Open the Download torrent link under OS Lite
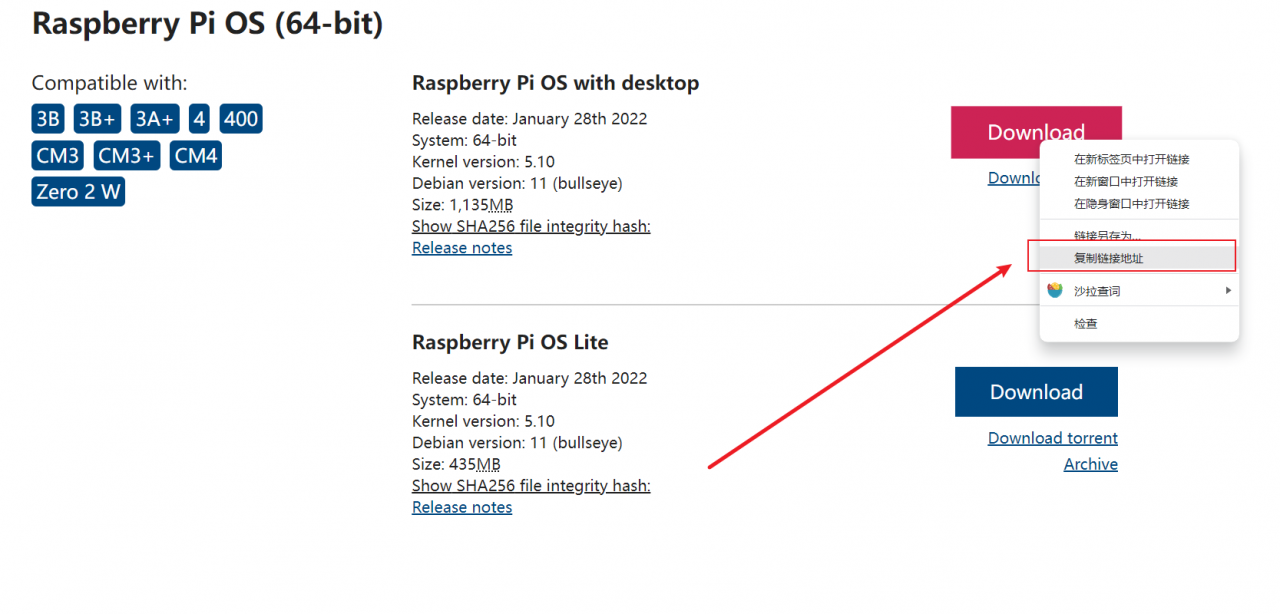The image size is (1280, 614). (x=1052, y=438)
